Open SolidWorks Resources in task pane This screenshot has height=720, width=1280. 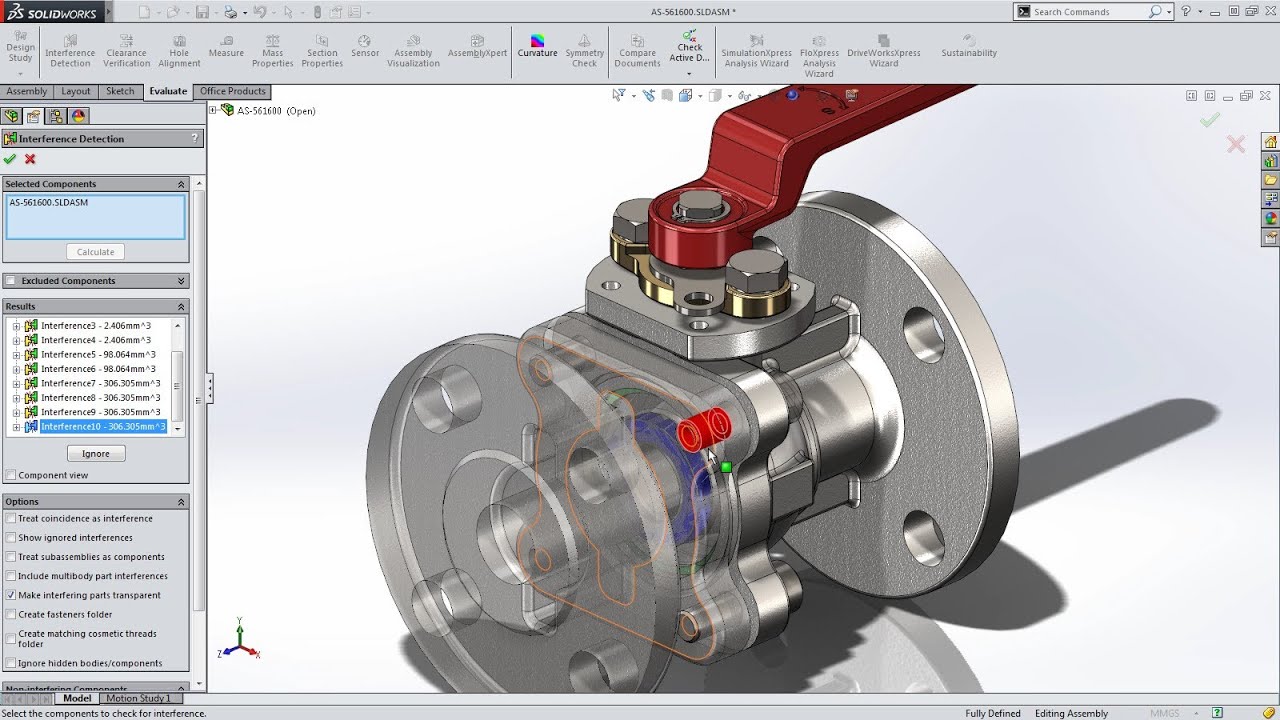[x=1271, y=142]
